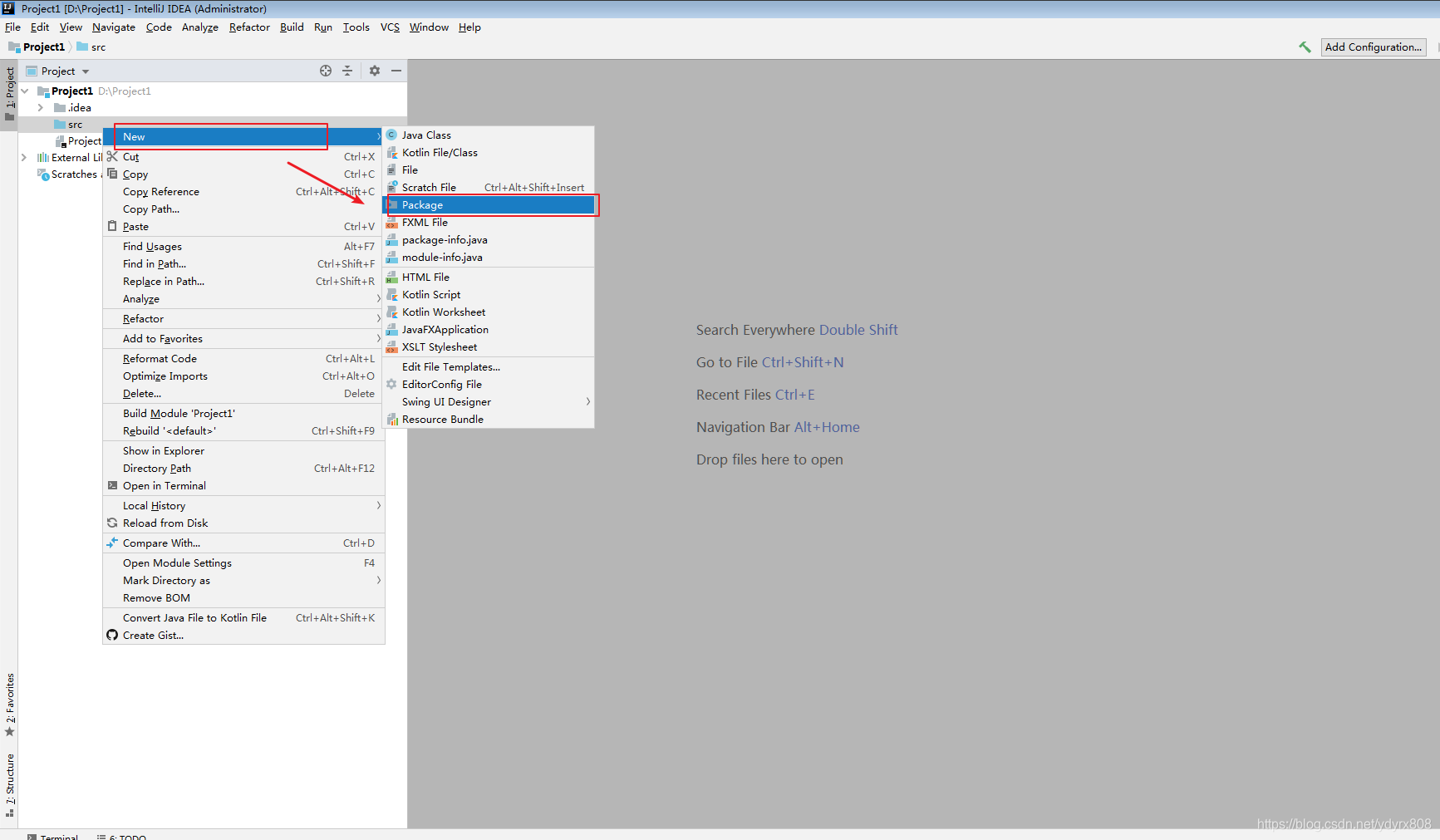Toggle the 6: TODO tool window
1440x840 pixels.
121,836
